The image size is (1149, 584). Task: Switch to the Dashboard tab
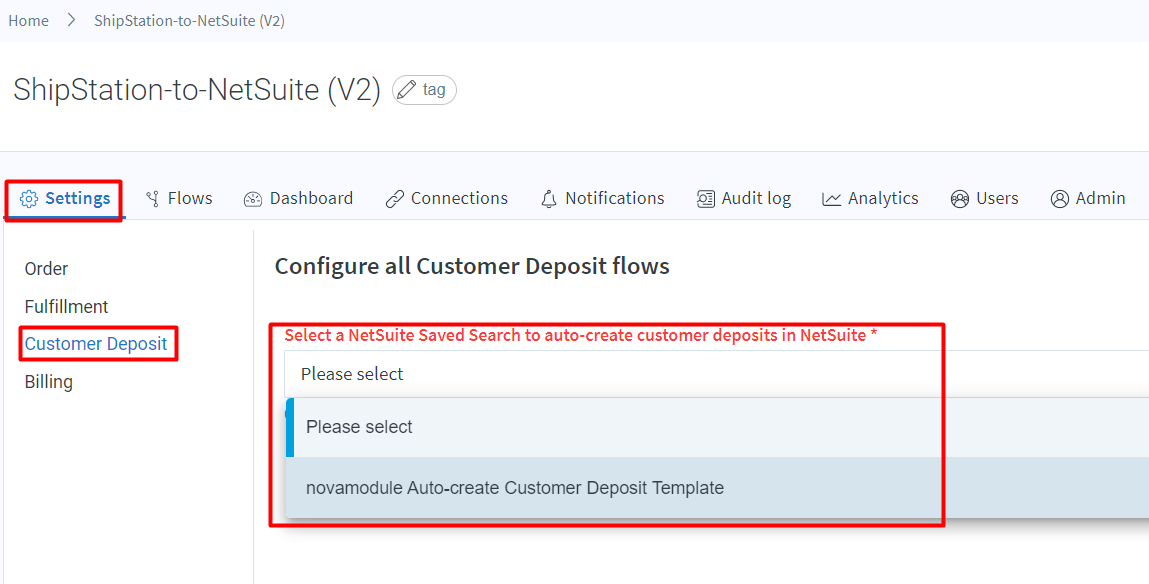coord(299,199)
